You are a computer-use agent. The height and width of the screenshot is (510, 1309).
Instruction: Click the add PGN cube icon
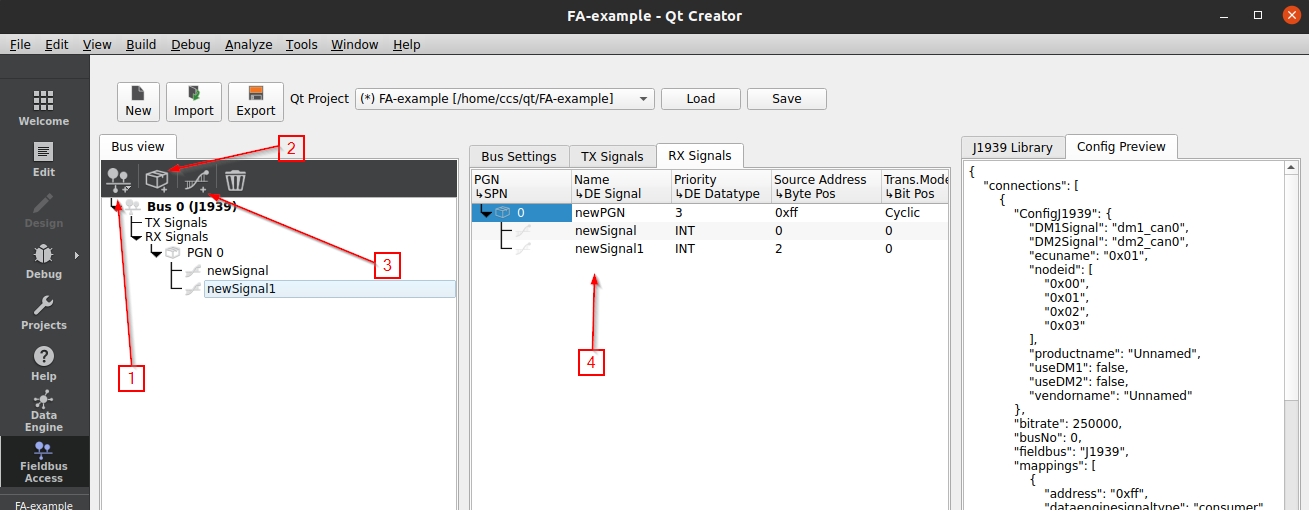158,179
